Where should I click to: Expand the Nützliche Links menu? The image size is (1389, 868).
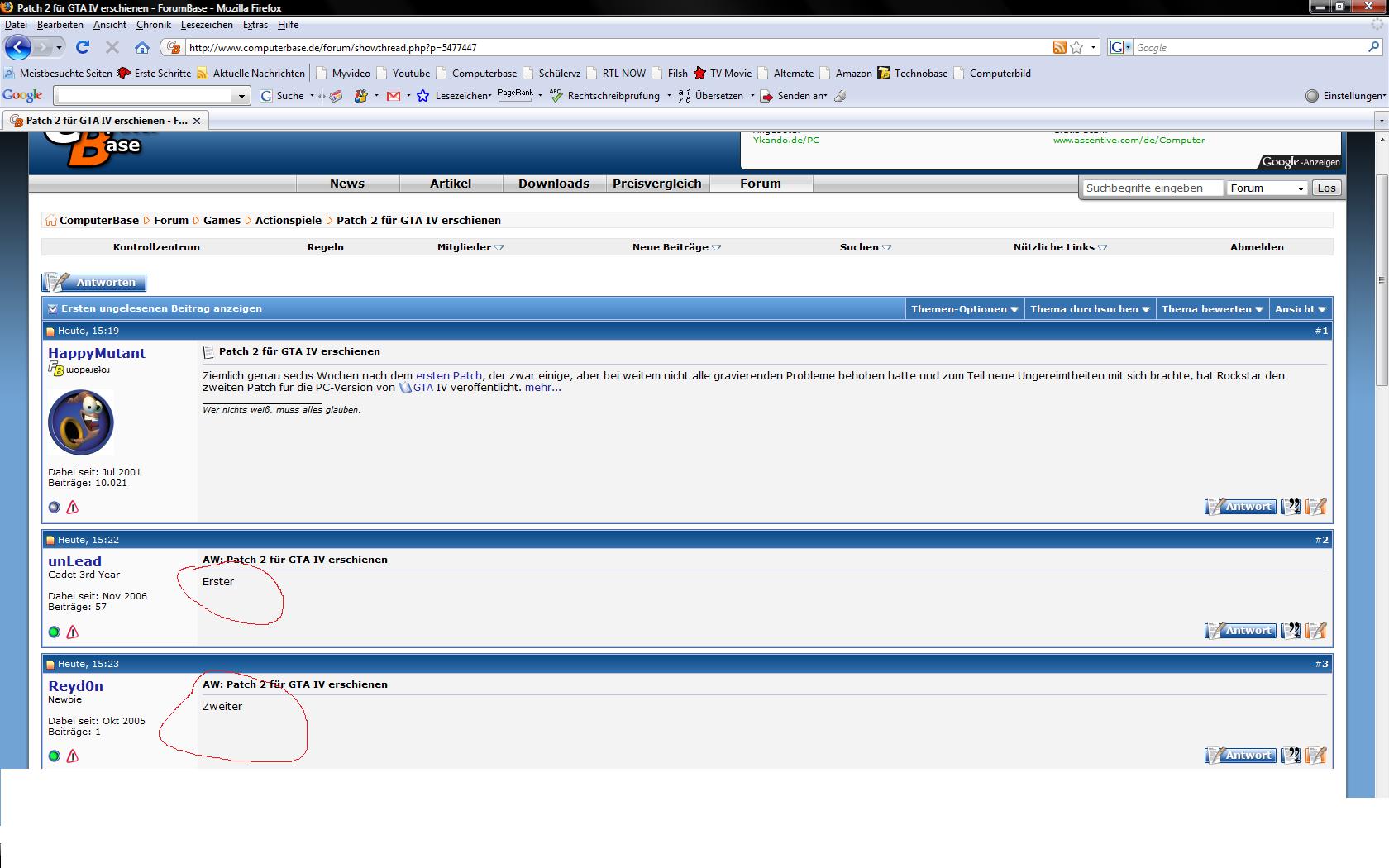pos(1060,247)
